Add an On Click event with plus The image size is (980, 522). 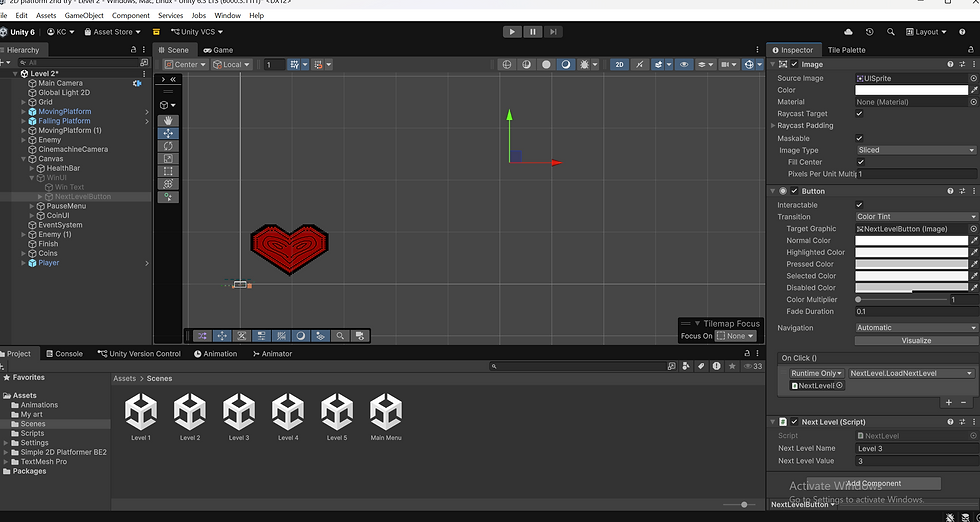coord(949,403)
